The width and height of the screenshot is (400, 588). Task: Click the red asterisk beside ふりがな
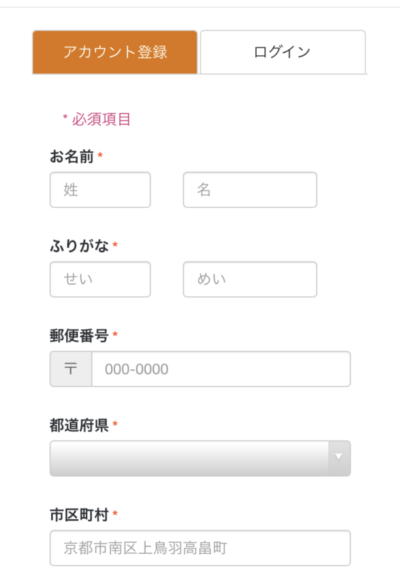pos(115,244)
